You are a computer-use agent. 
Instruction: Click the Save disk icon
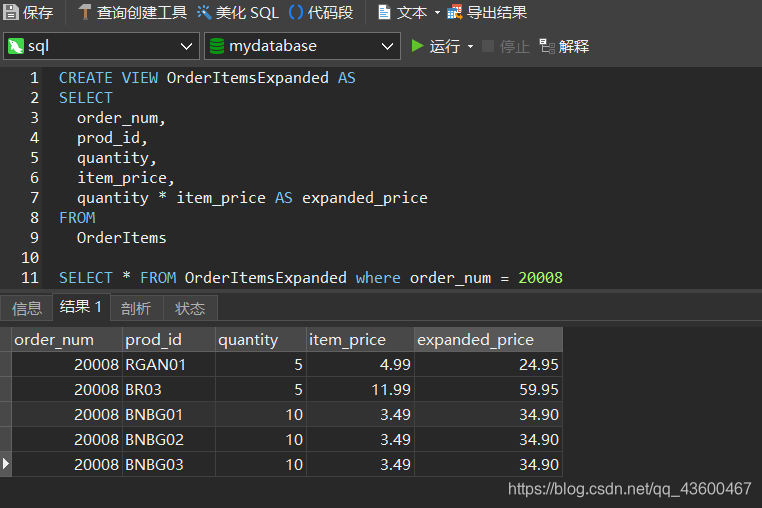(11, 12)
